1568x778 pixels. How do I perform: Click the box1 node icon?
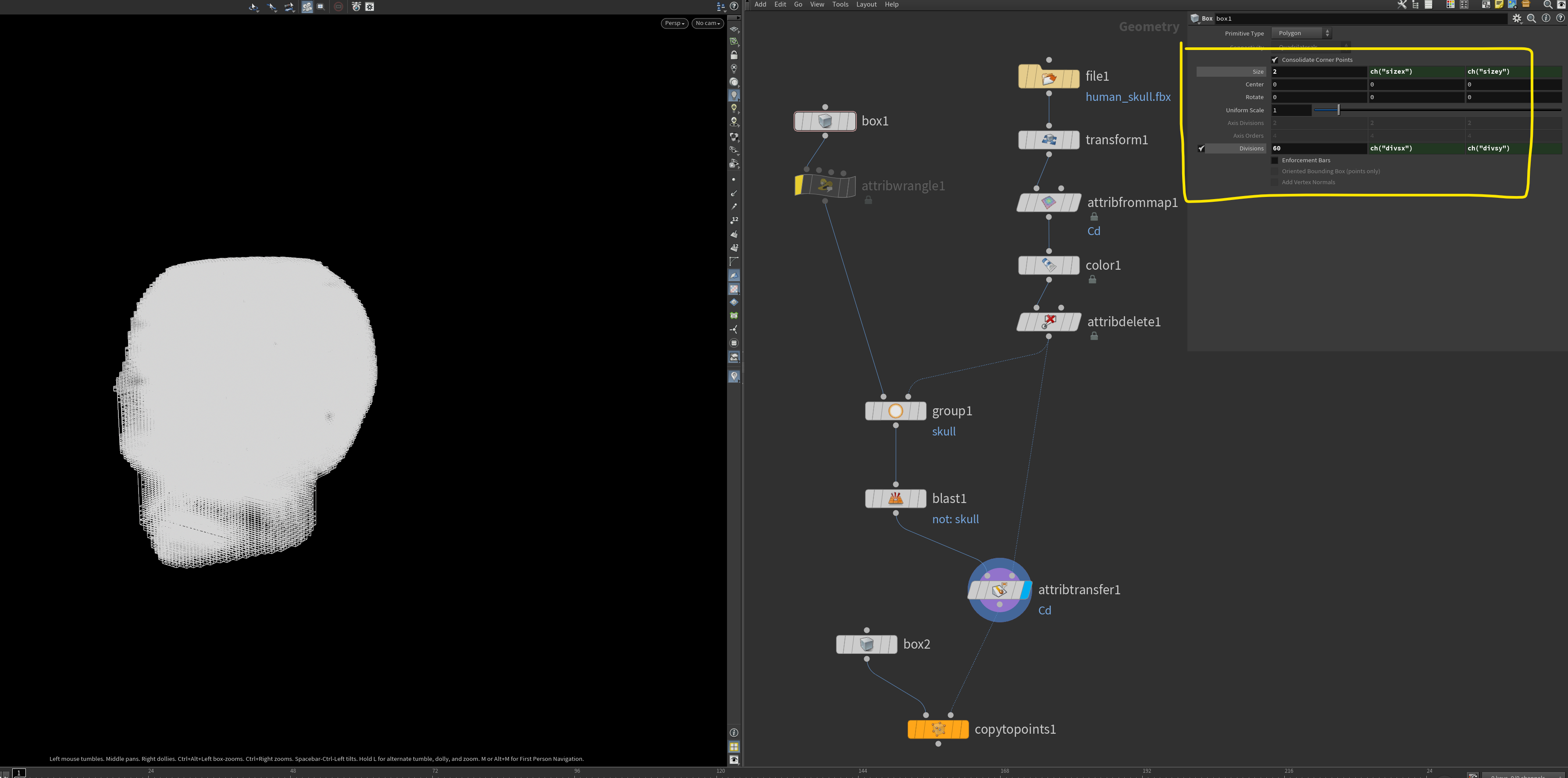tap(825, 121)
